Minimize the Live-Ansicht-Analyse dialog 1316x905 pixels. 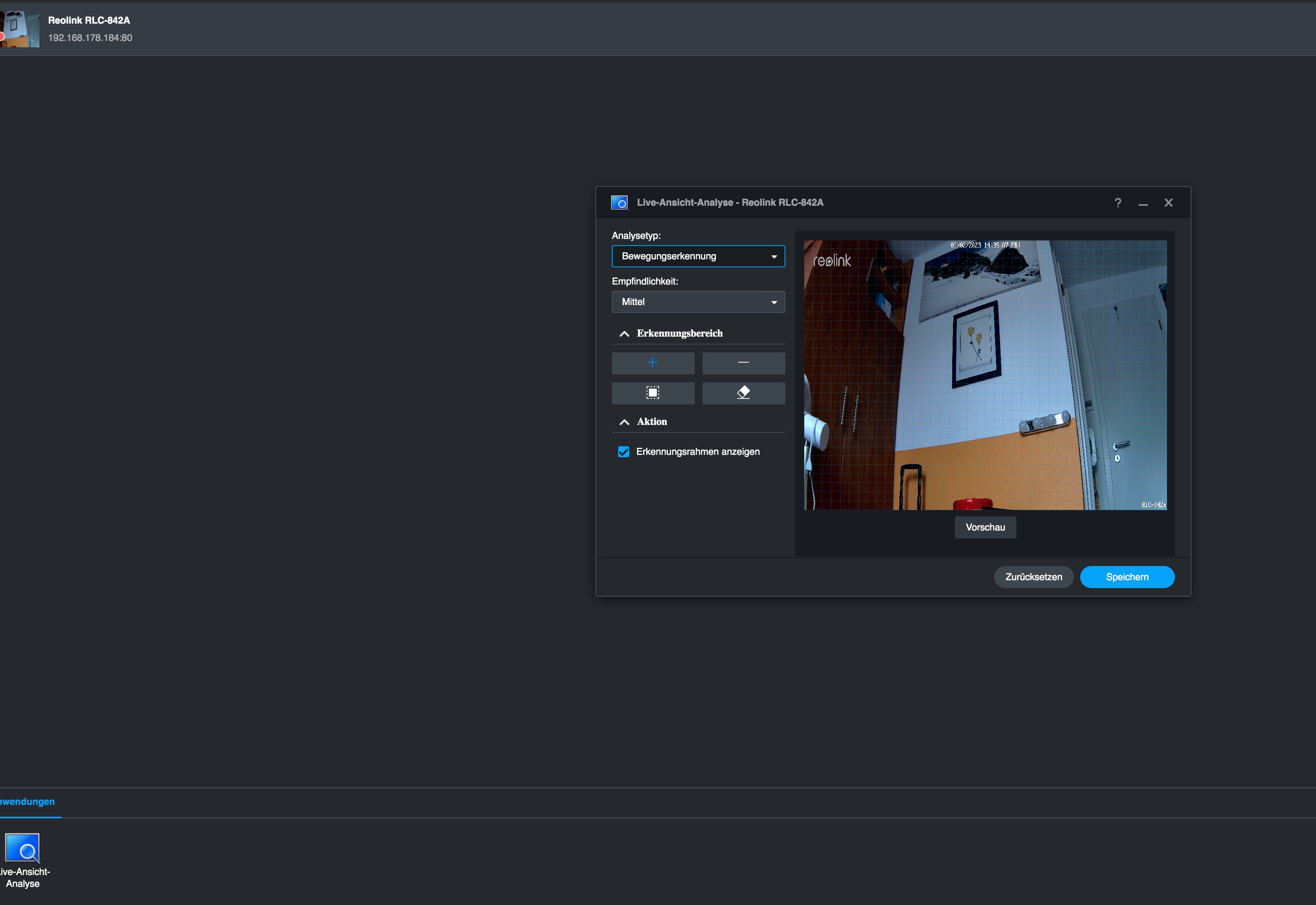click(1143, 203)
